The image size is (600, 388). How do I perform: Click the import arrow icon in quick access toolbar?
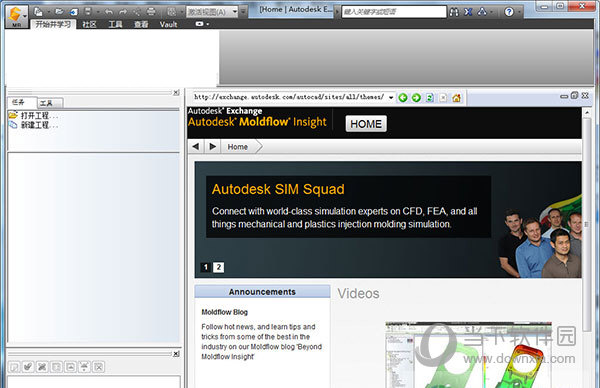click(73, 12)
